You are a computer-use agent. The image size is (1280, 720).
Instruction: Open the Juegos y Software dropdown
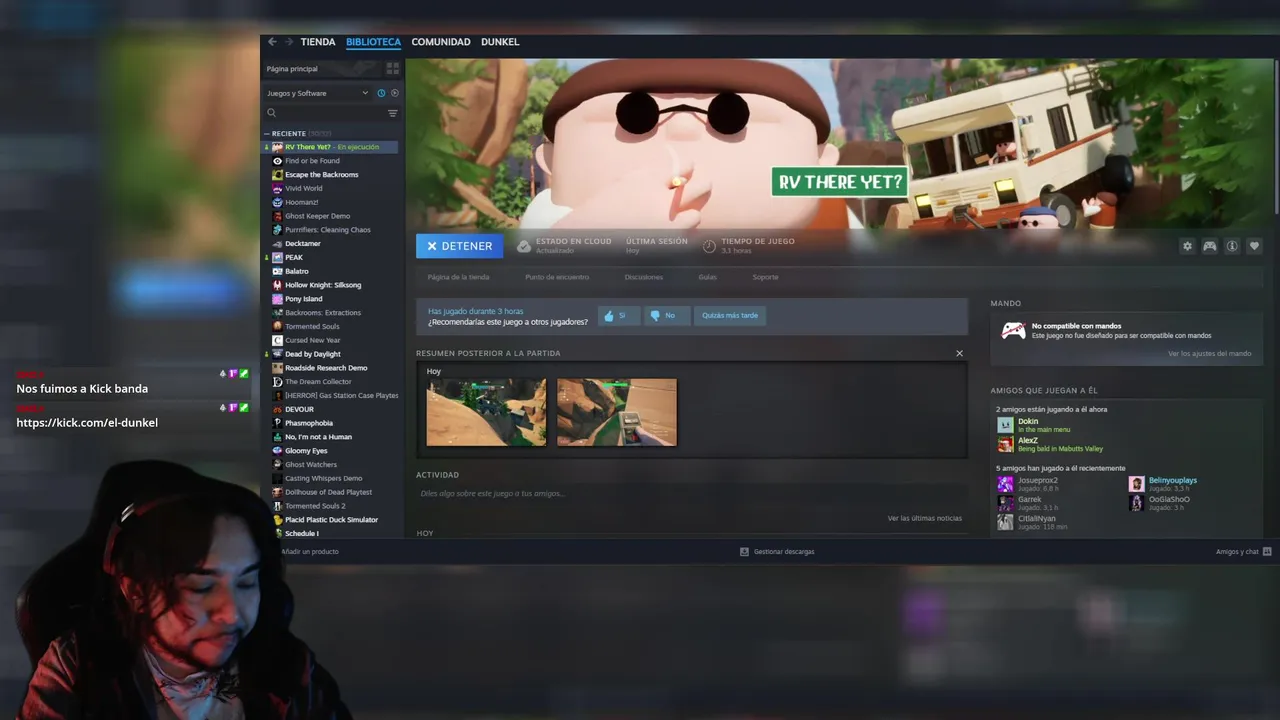(317, 93)
